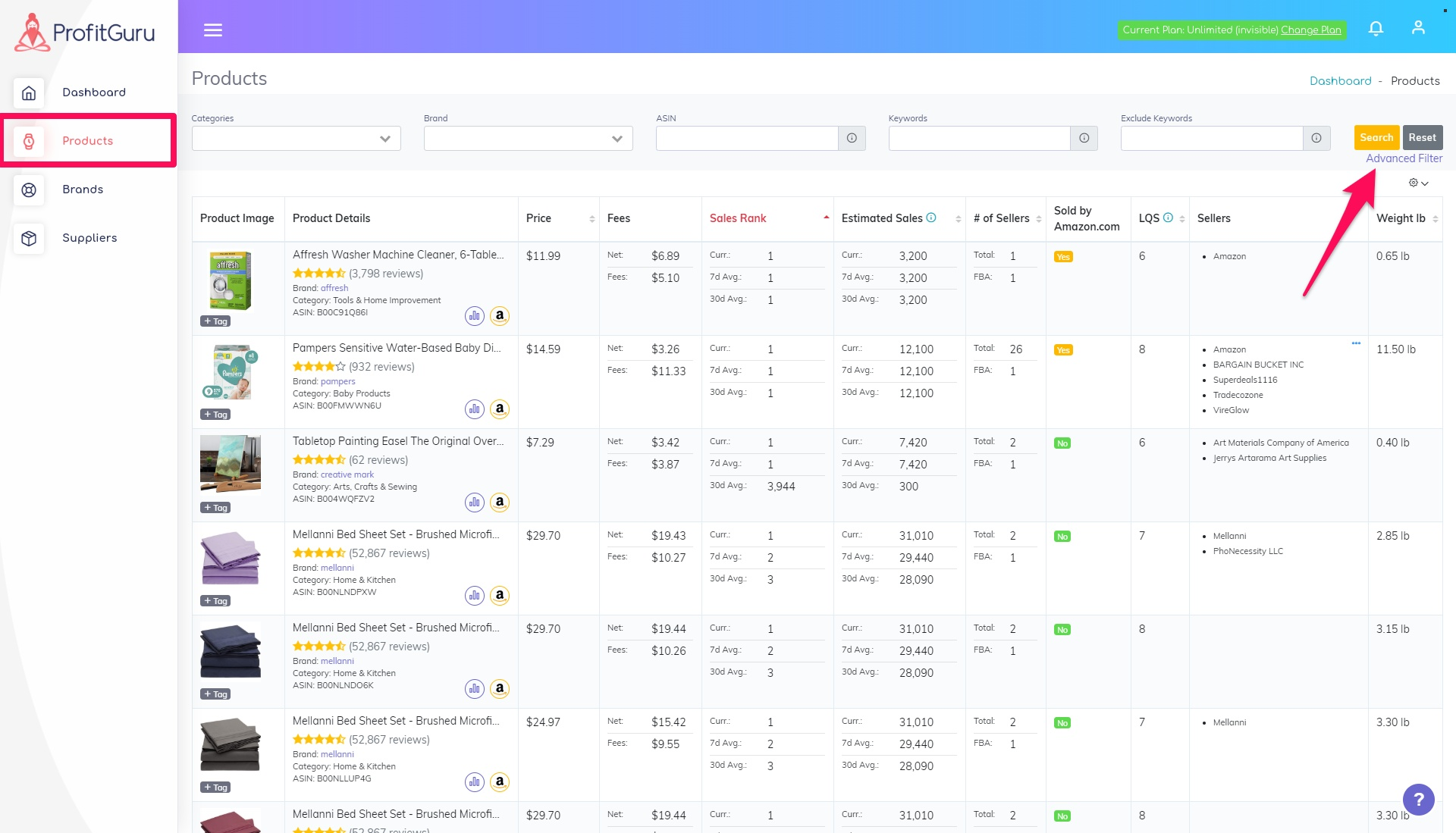This screenshot has height=833, width=1456.
Task: Open the Categories dropdown
Action: 296,139
